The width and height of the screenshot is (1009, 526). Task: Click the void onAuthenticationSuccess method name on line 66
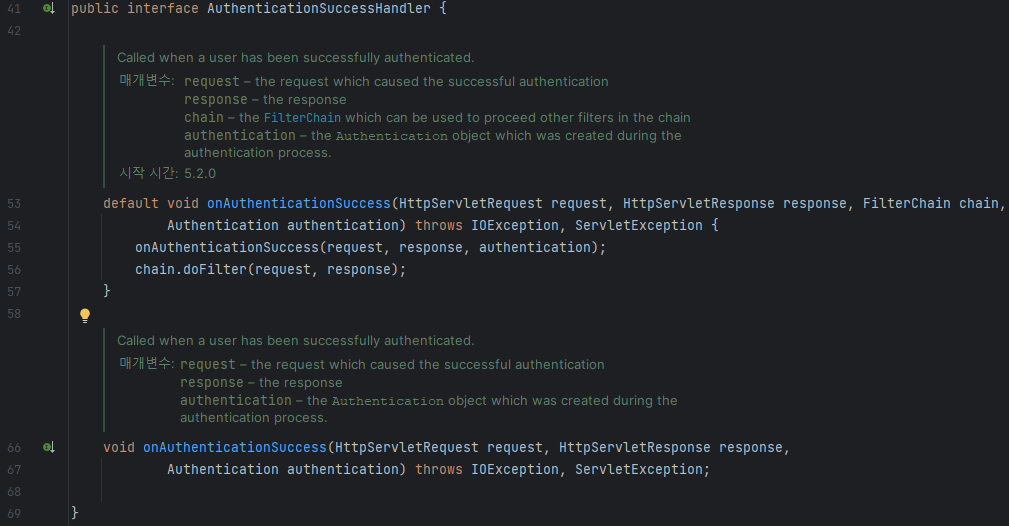[235, 447]
